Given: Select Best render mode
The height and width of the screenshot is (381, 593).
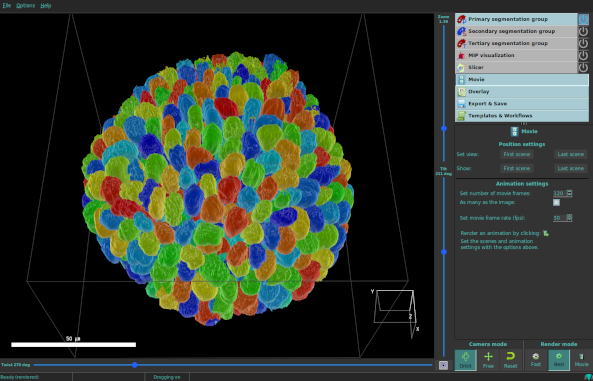Looking at the screenshot, I should [x=559, y=360].
